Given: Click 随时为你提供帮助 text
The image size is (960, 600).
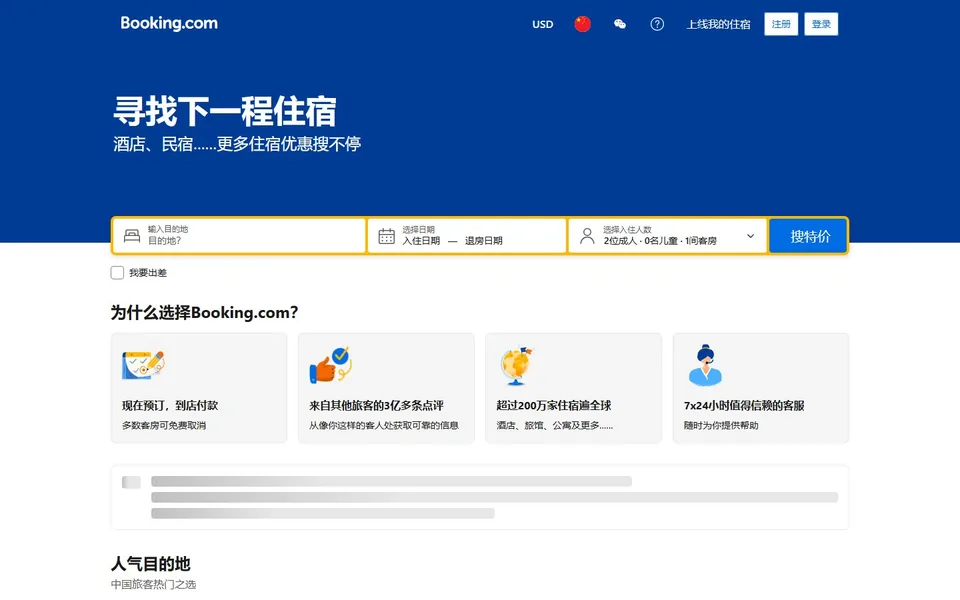Looking at the screenshot, I should [721, 426].
